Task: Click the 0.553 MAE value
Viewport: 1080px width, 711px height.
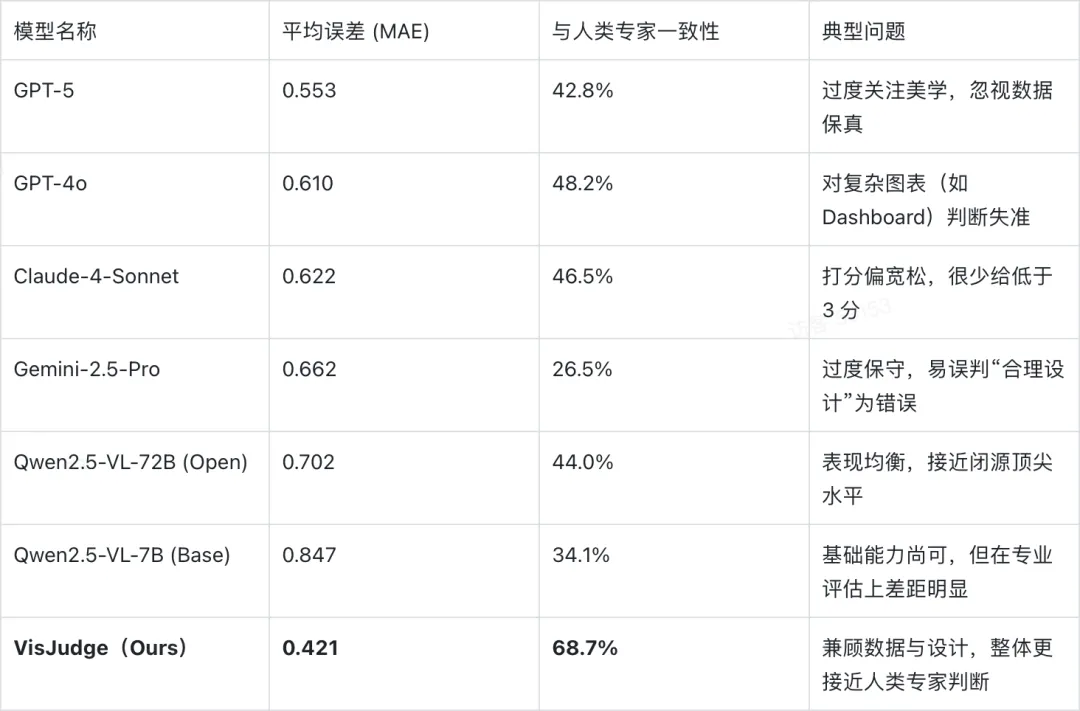Action: (309, 91)
